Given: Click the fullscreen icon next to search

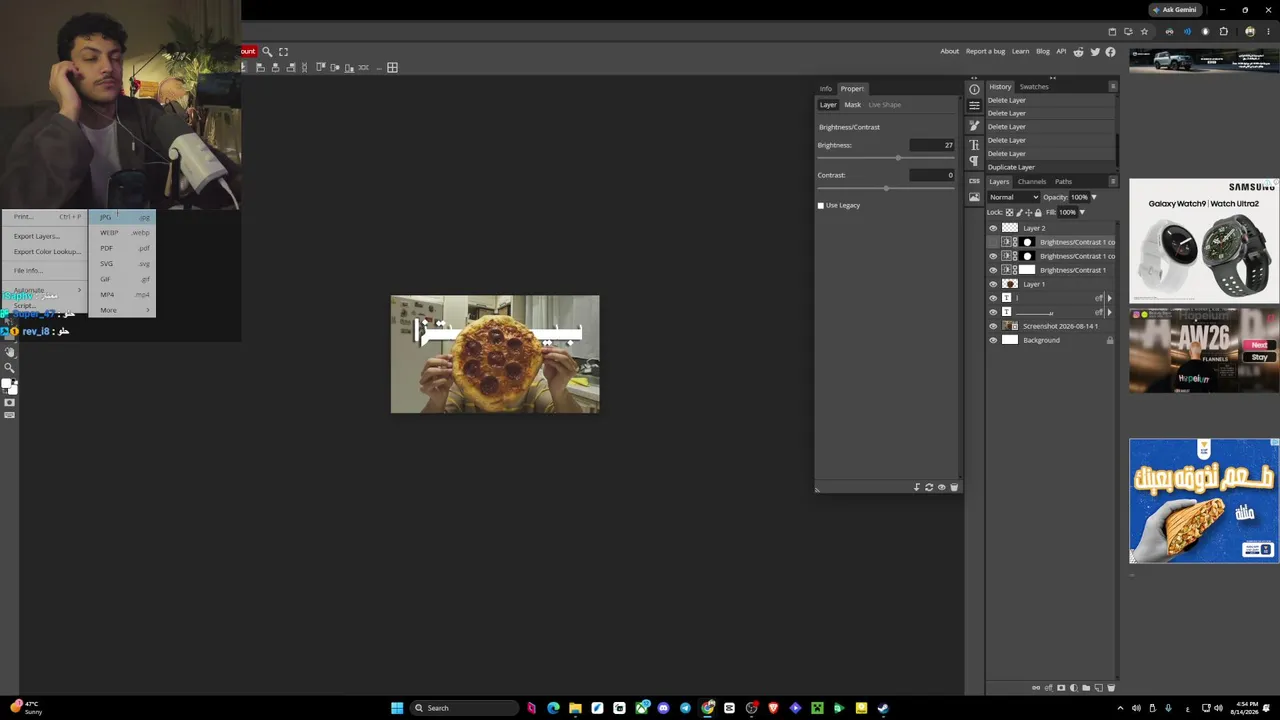Looking at the screenshot, I should (x=283, y=51).
